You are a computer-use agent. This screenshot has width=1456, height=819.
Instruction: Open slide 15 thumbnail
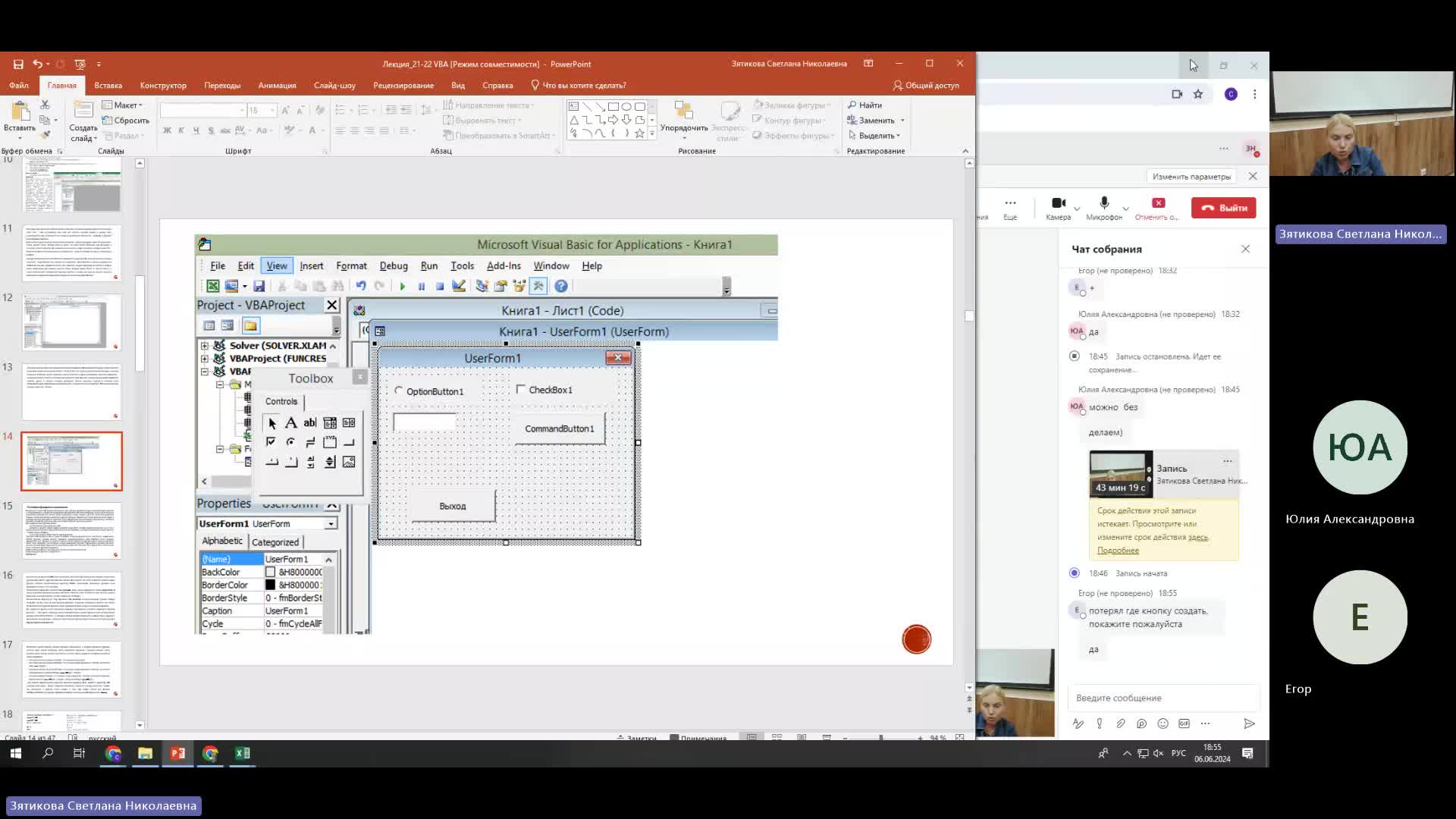click(72, 531)
